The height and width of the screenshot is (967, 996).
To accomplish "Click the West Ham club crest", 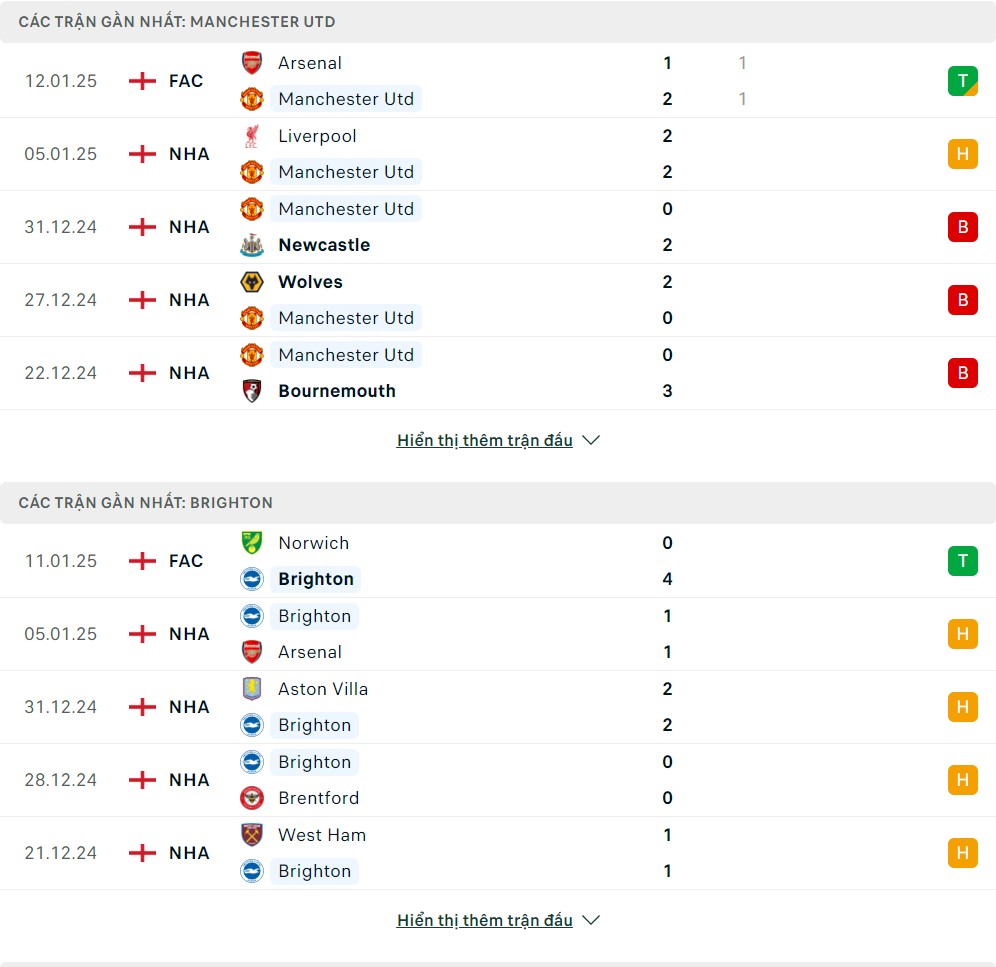I will click(252, 835).
